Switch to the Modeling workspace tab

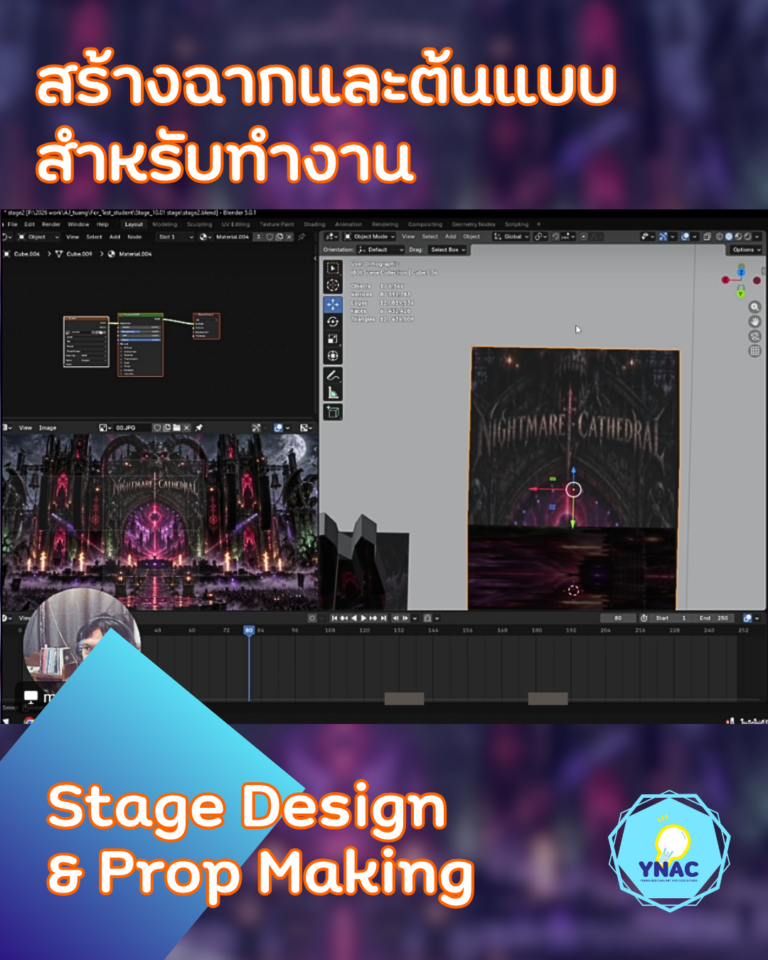pos(164,224)
